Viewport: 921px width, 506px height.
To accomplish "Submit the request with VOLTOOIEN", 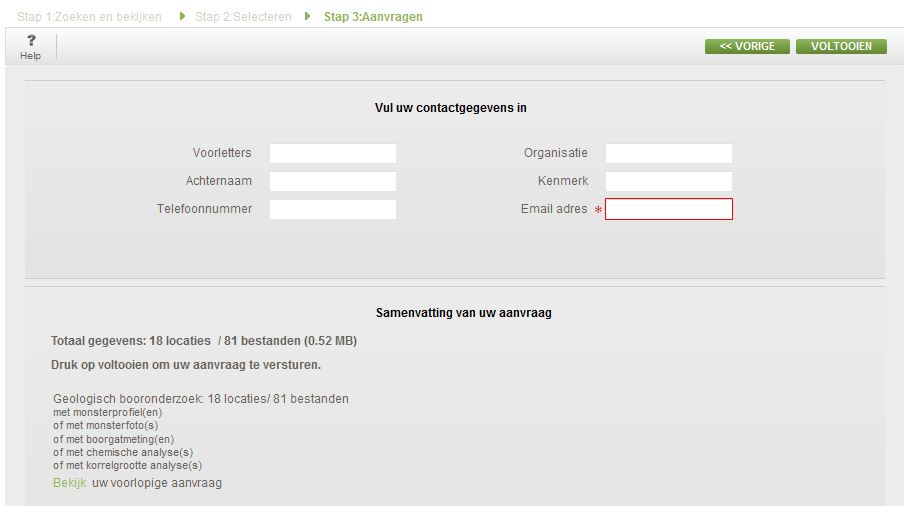I will click(x=841, y=46).
